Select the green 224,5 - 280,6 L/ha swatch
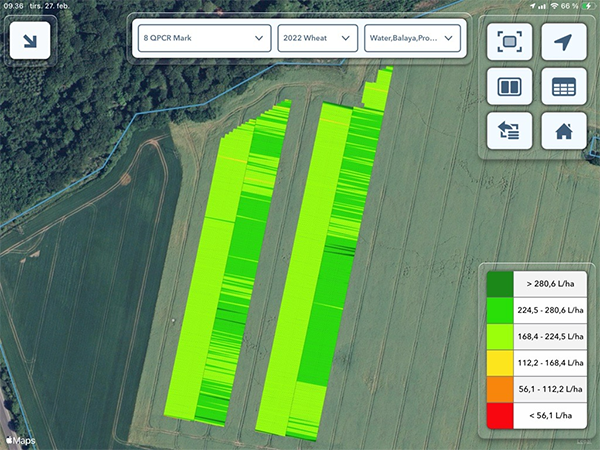This screenshot has height=450, width=600. tap(500, 310)
